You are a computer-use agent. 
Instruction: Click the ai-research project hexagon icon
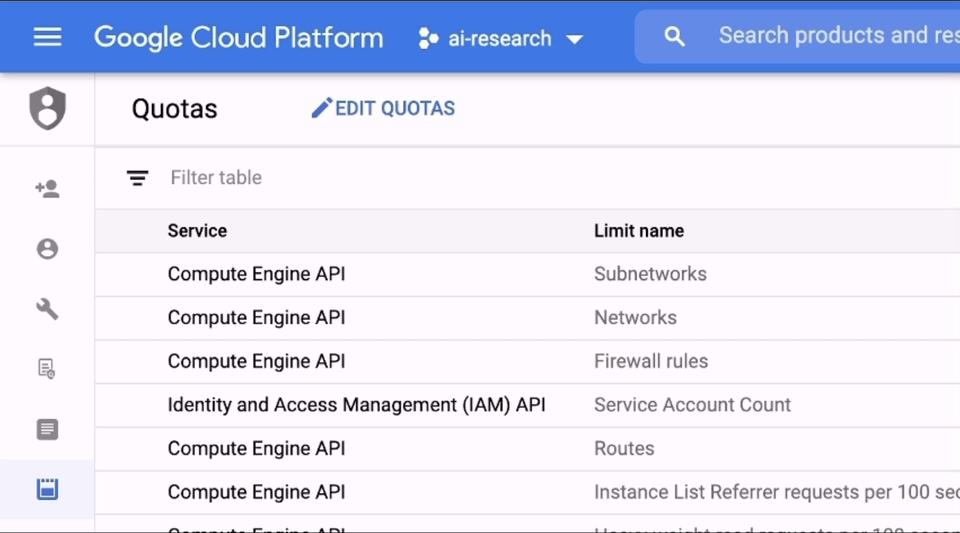(x=428, y=39)
